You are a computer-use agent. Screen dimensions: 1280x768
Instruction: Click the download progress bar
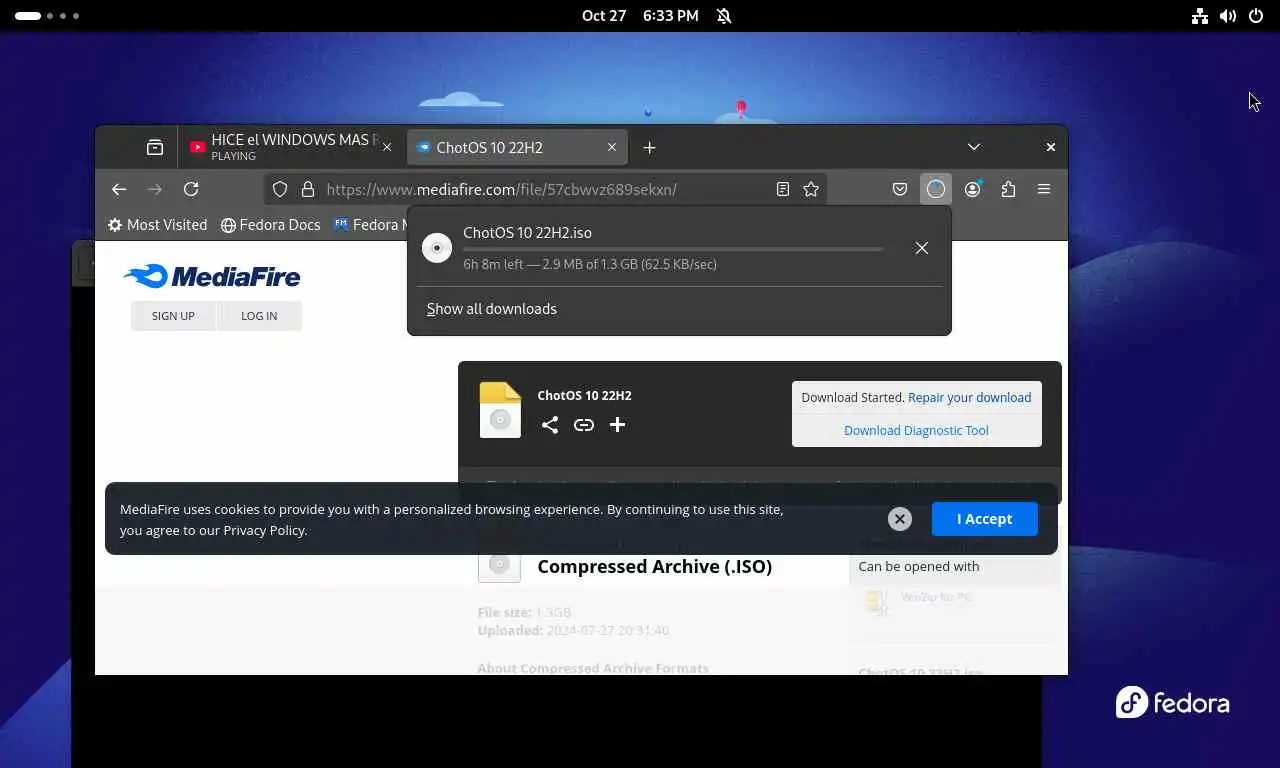coord(673,249)
